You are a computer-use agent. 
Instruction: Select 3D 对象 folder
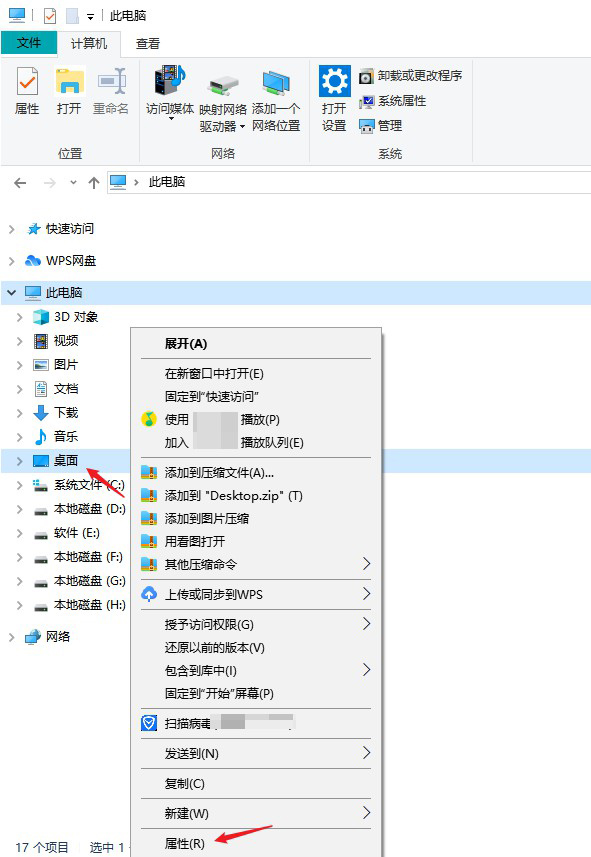tap(66, 317)
